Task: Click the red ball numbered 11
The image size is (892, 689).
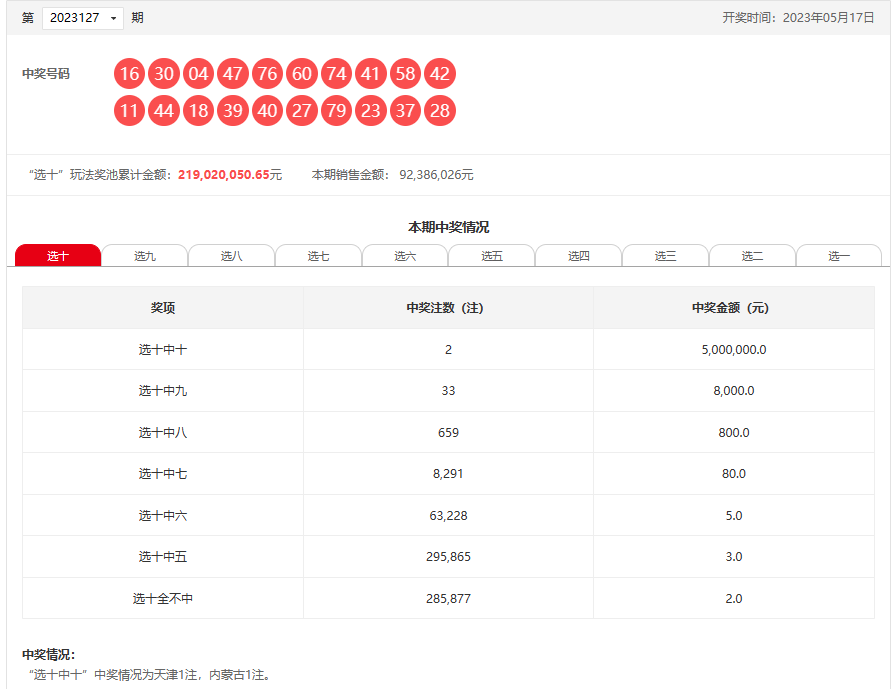Action: tap(129, 111)
